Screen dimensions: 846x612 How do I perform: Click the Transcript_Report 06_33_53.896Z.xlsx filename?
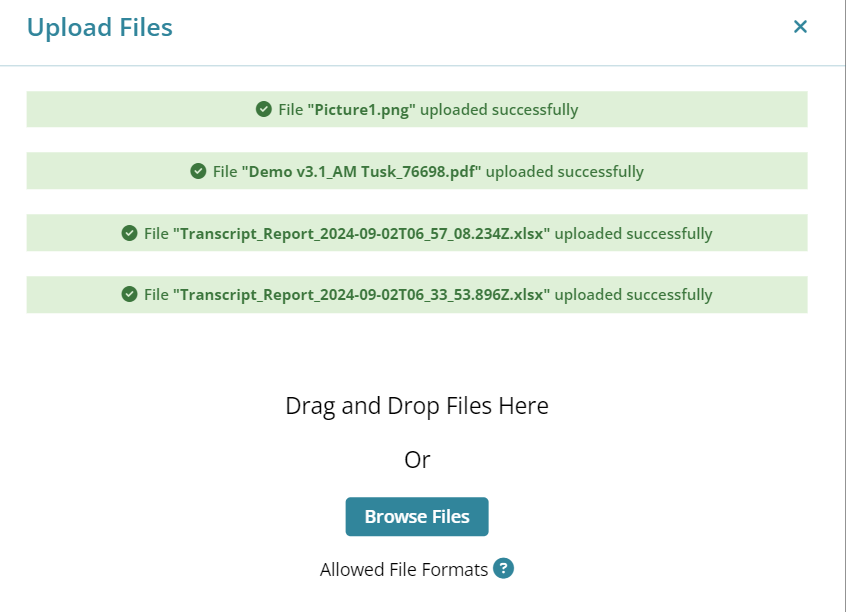tap(361, 295)
